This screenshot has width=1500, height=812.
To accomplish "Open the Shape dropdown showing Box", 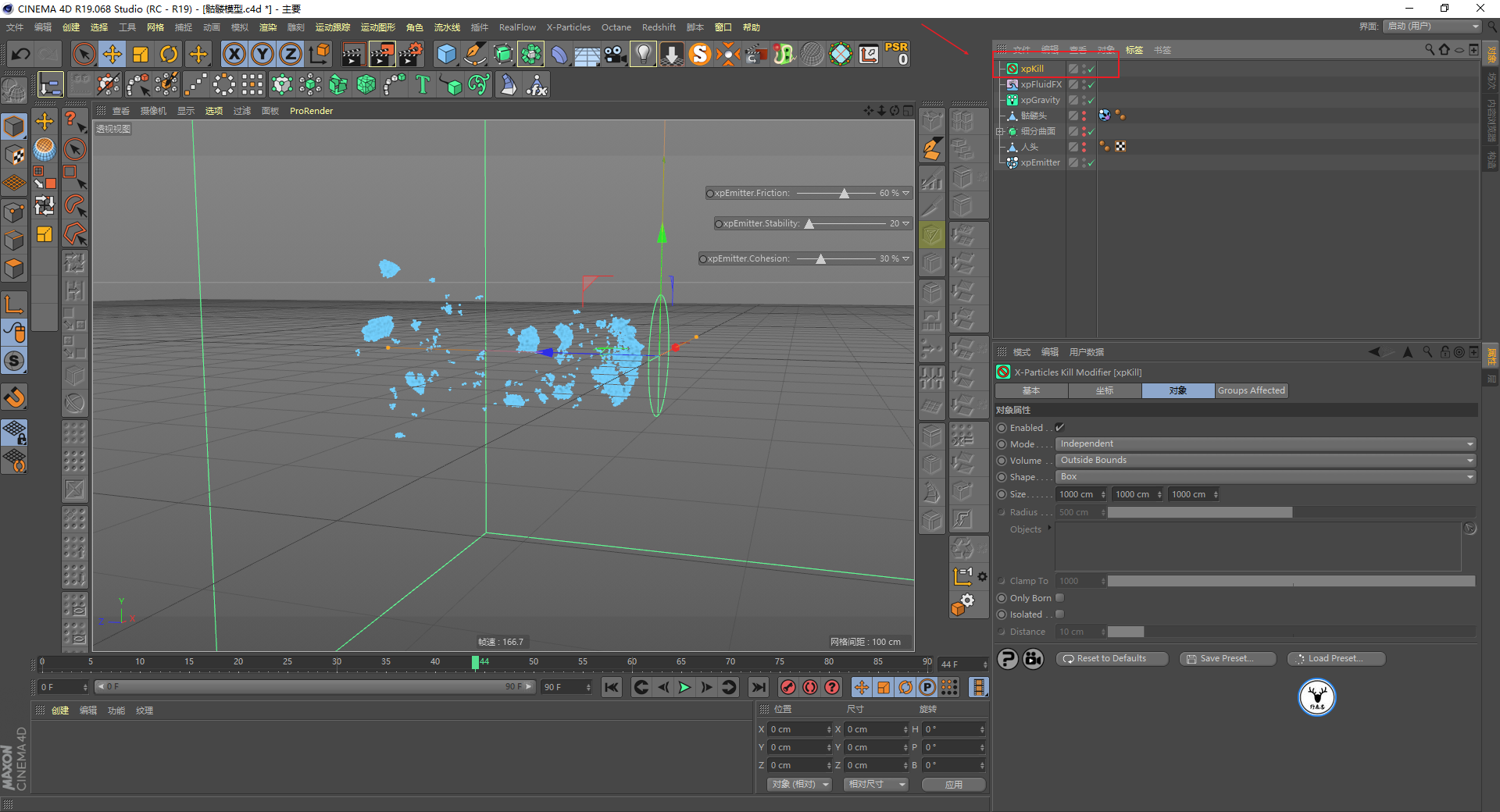I will click(1266, 476).
